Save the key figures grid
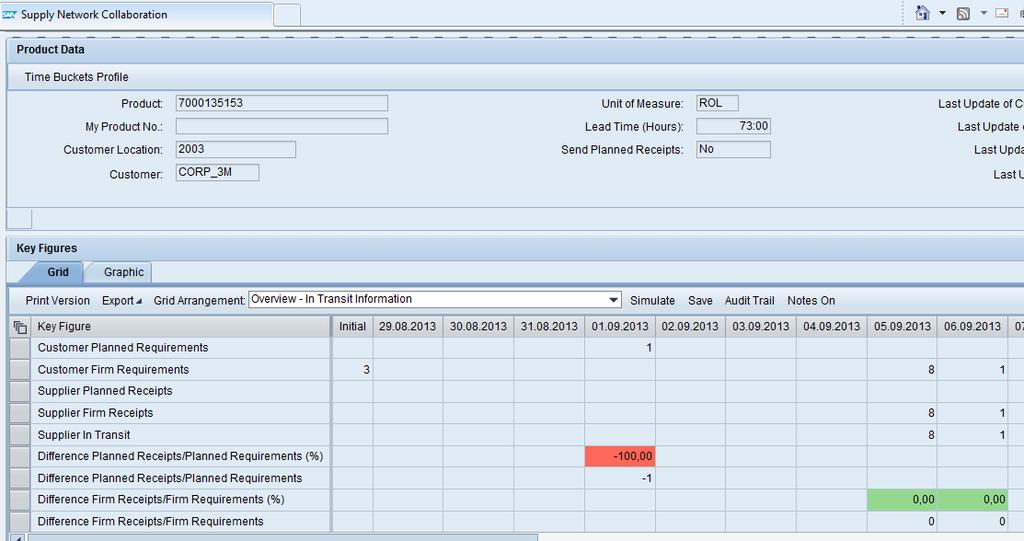Image resolution: width=1024 pixels, height=541 pixels. click(700, 301)
